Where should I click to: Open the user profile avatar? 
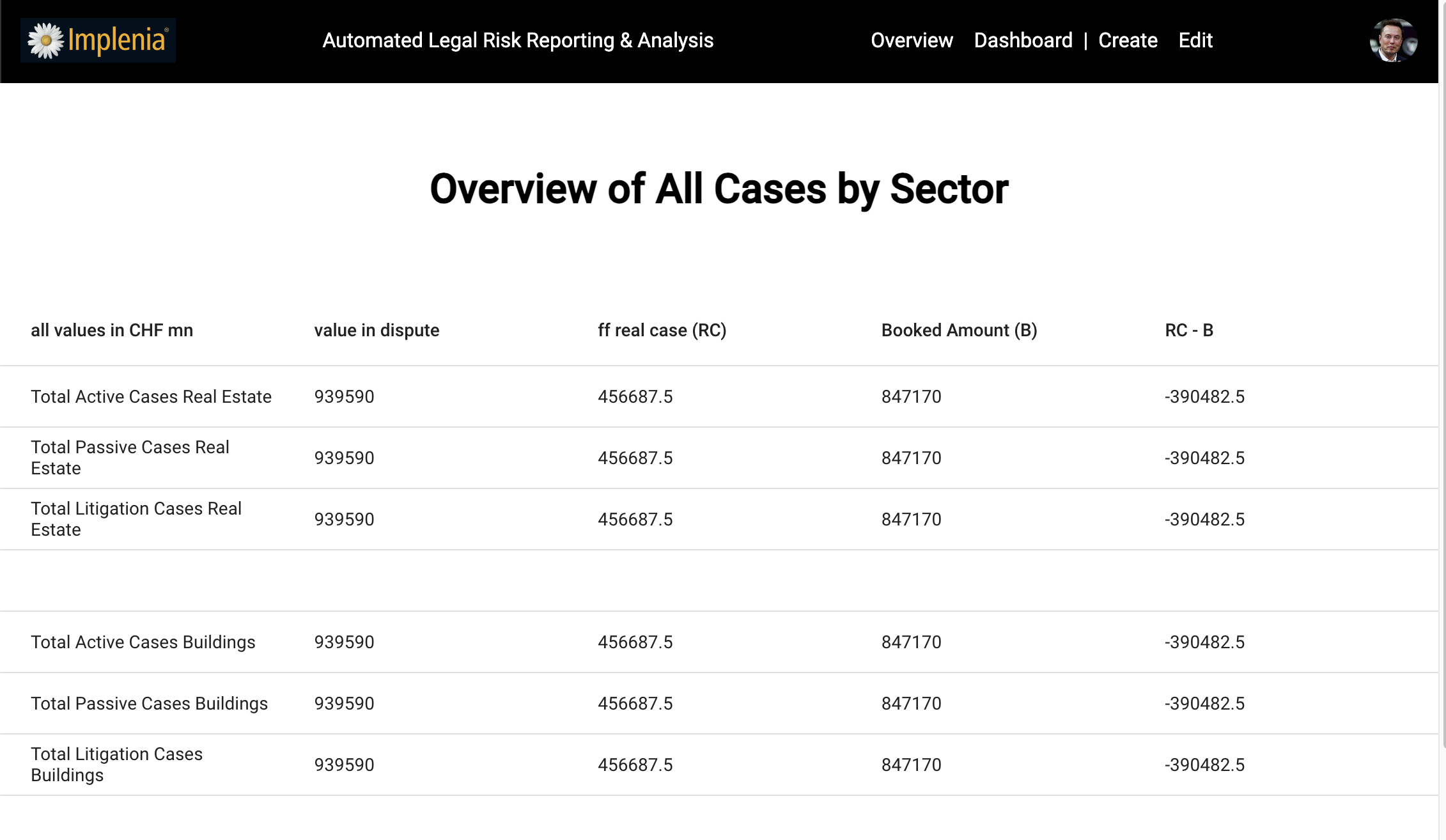1393,40
